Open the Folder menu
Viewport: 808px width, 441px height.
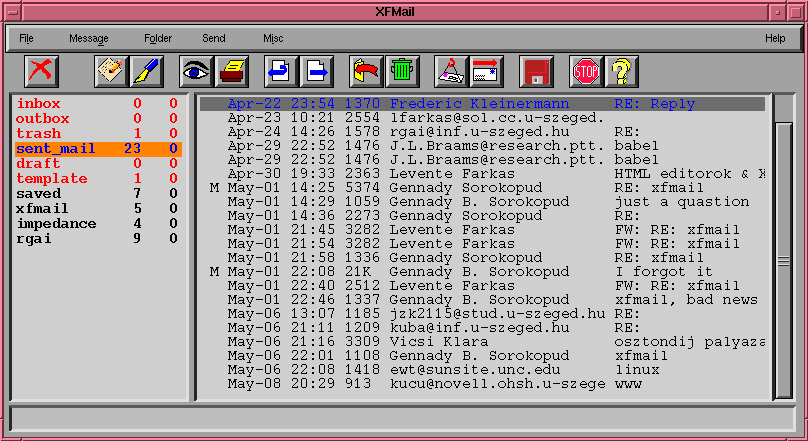tap(158, 39)
